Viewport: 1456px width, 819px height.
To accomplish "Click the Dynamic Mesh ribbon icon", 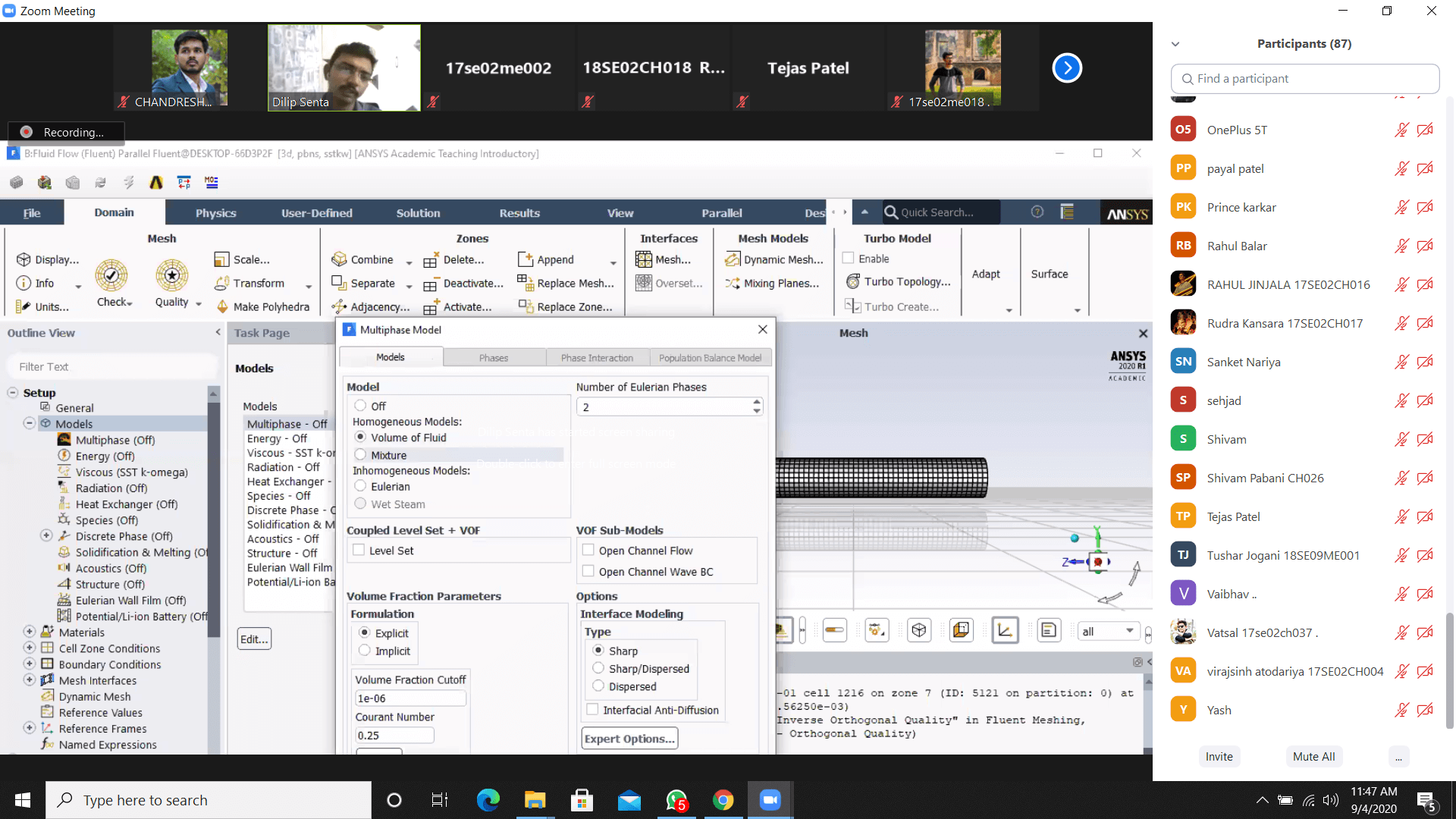I will coord(733,259).
